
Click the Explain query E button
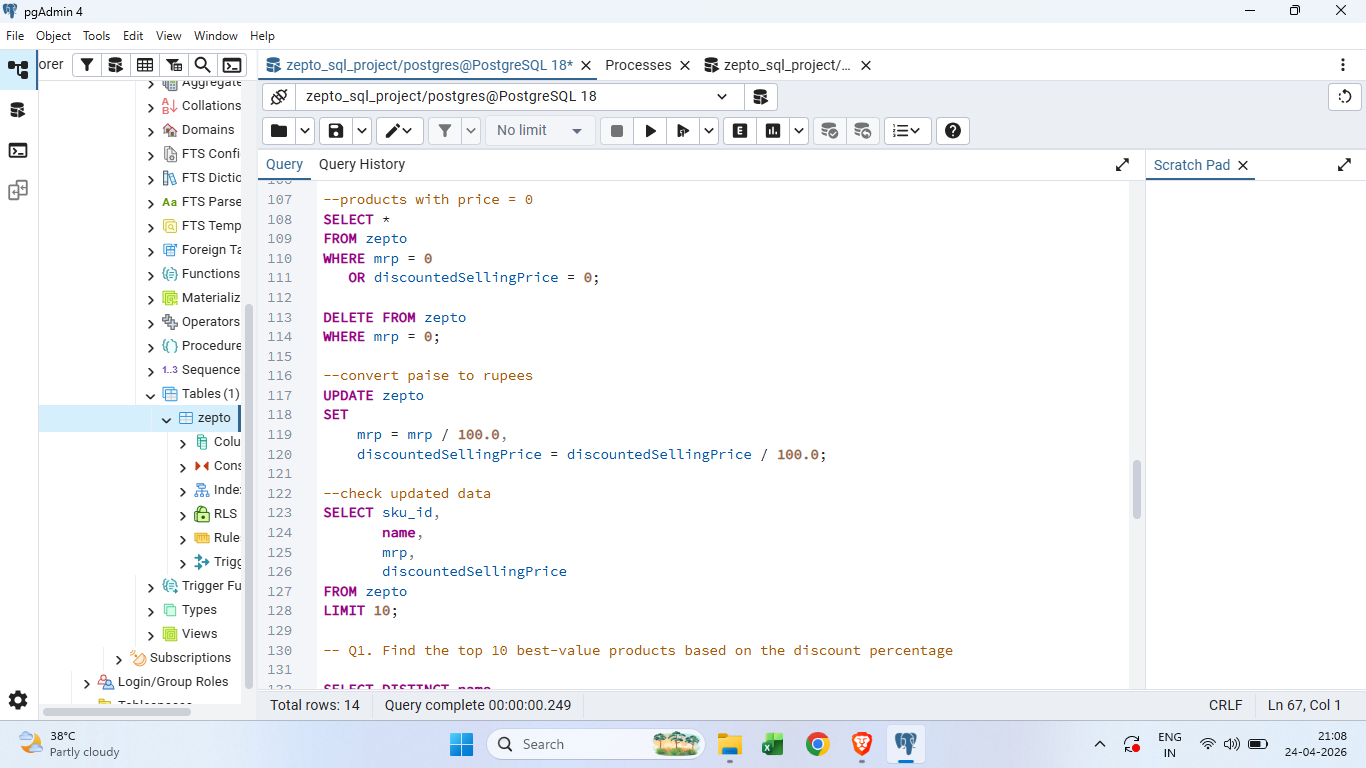click(740, 131)
